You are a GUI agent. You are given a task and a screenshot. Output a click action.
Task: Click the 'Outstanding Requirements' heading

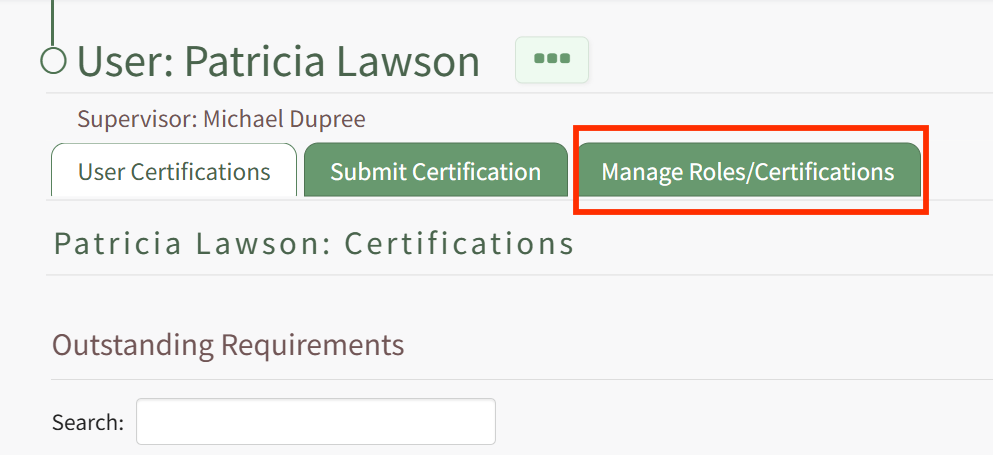pos(228,345)
